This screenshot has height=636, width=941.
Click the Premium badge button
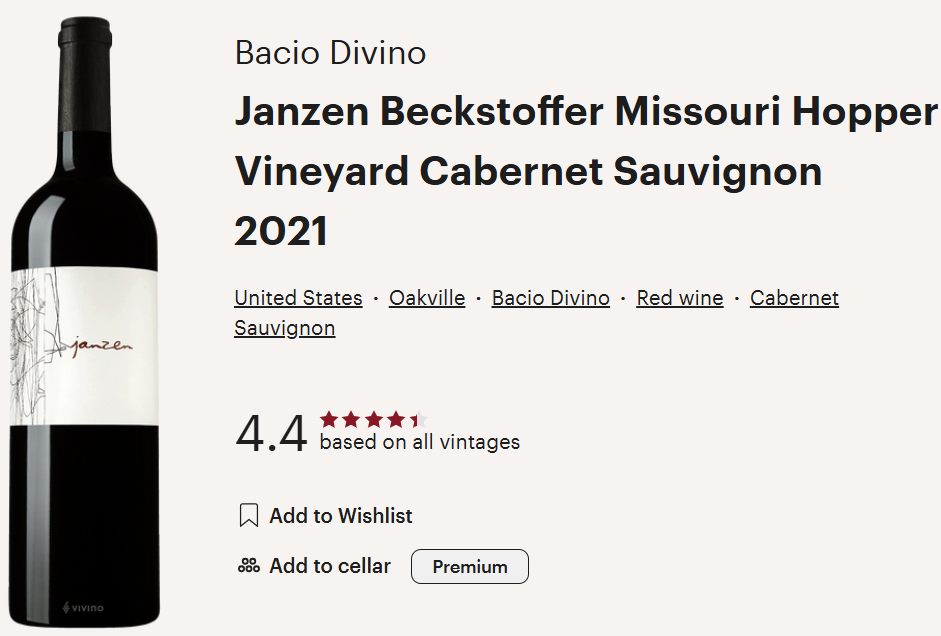click(x=470, y=566)
